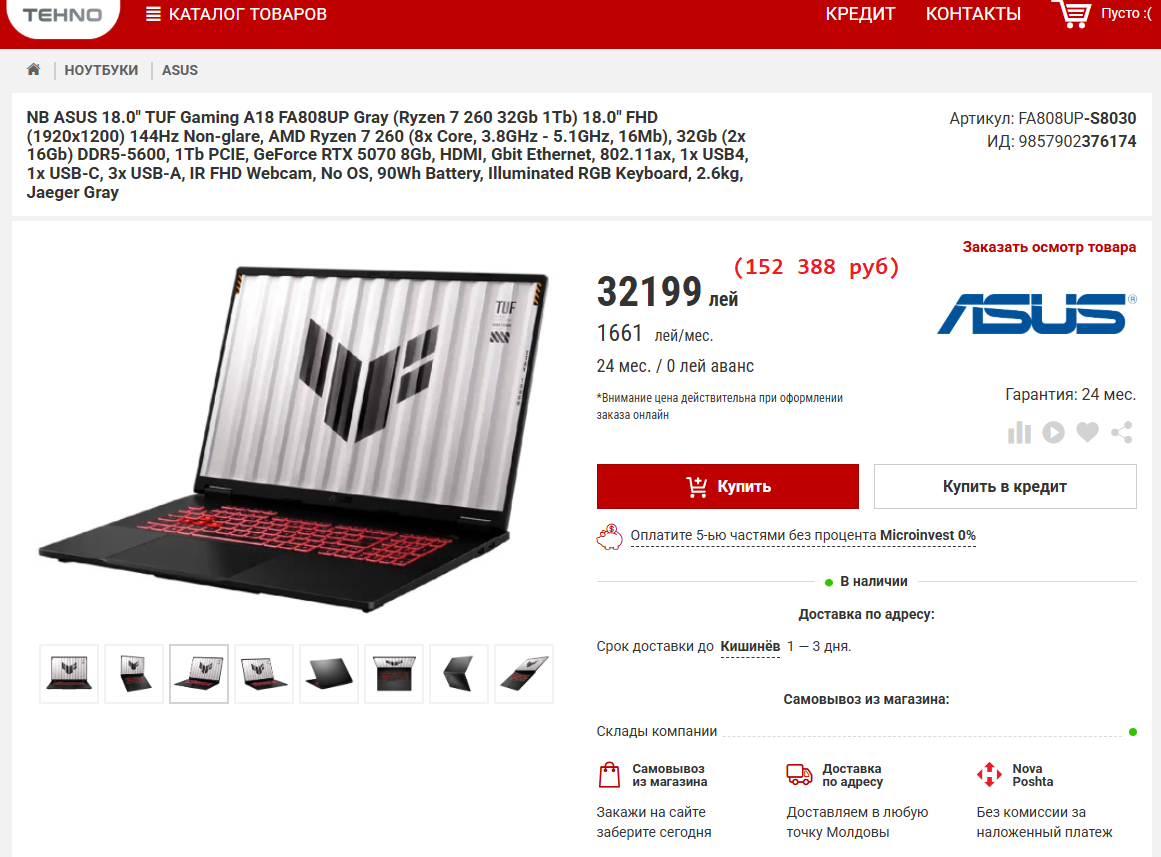
Task: Click Заказать осмотр товара link
Action: (1049, 247)
